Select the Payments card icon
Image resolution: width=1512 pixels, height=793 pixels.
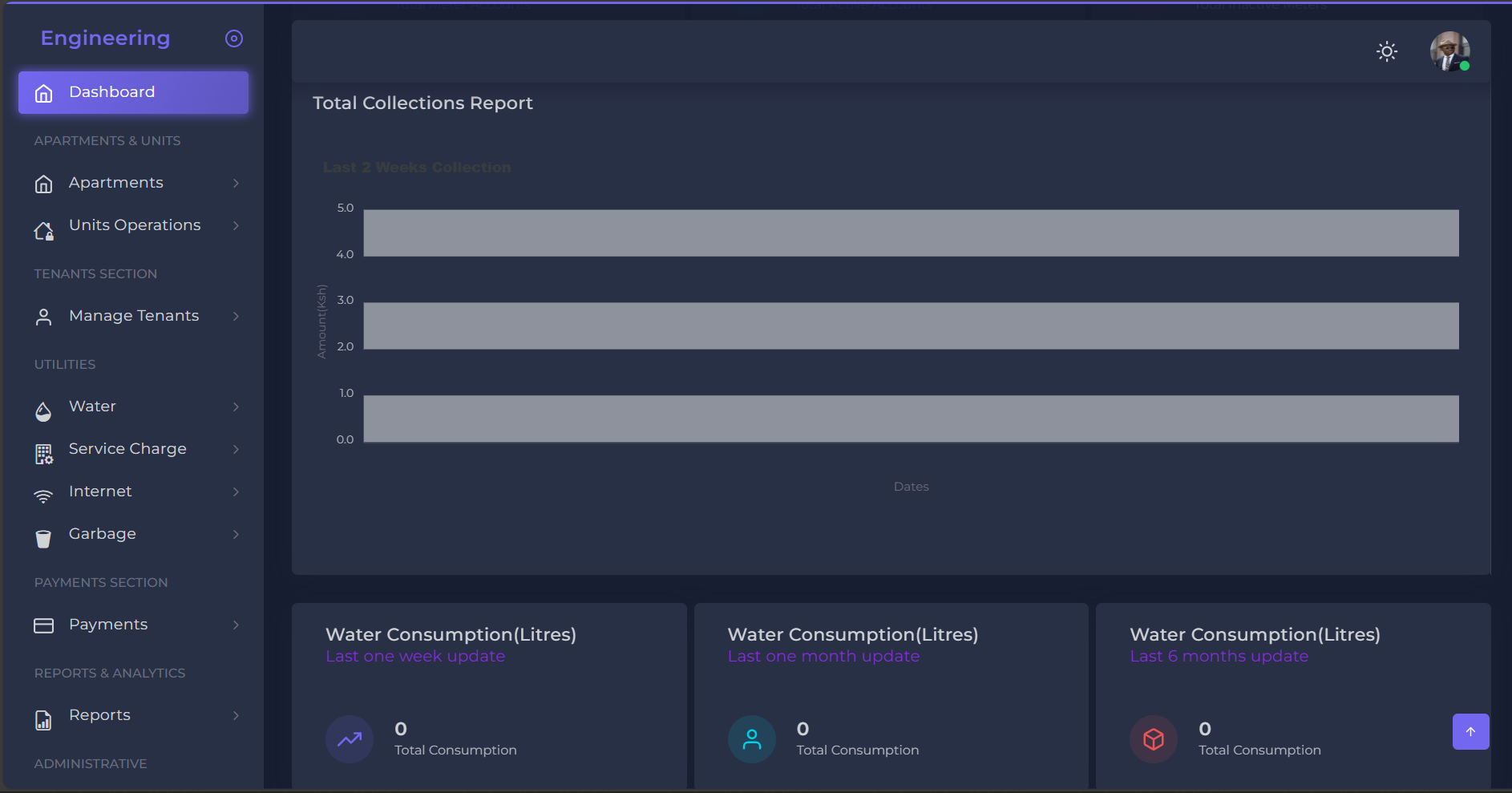(x=43, y=624)
